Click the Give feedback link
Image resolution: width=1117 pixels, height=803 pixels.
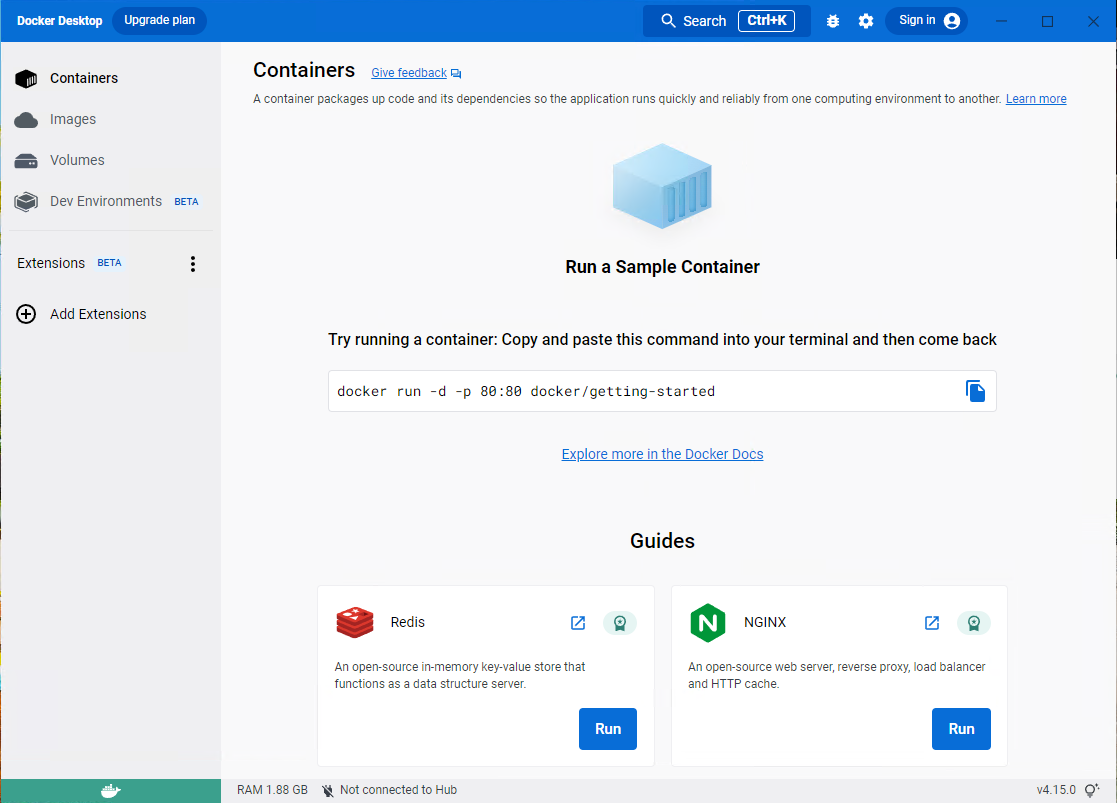pos(409,73)
